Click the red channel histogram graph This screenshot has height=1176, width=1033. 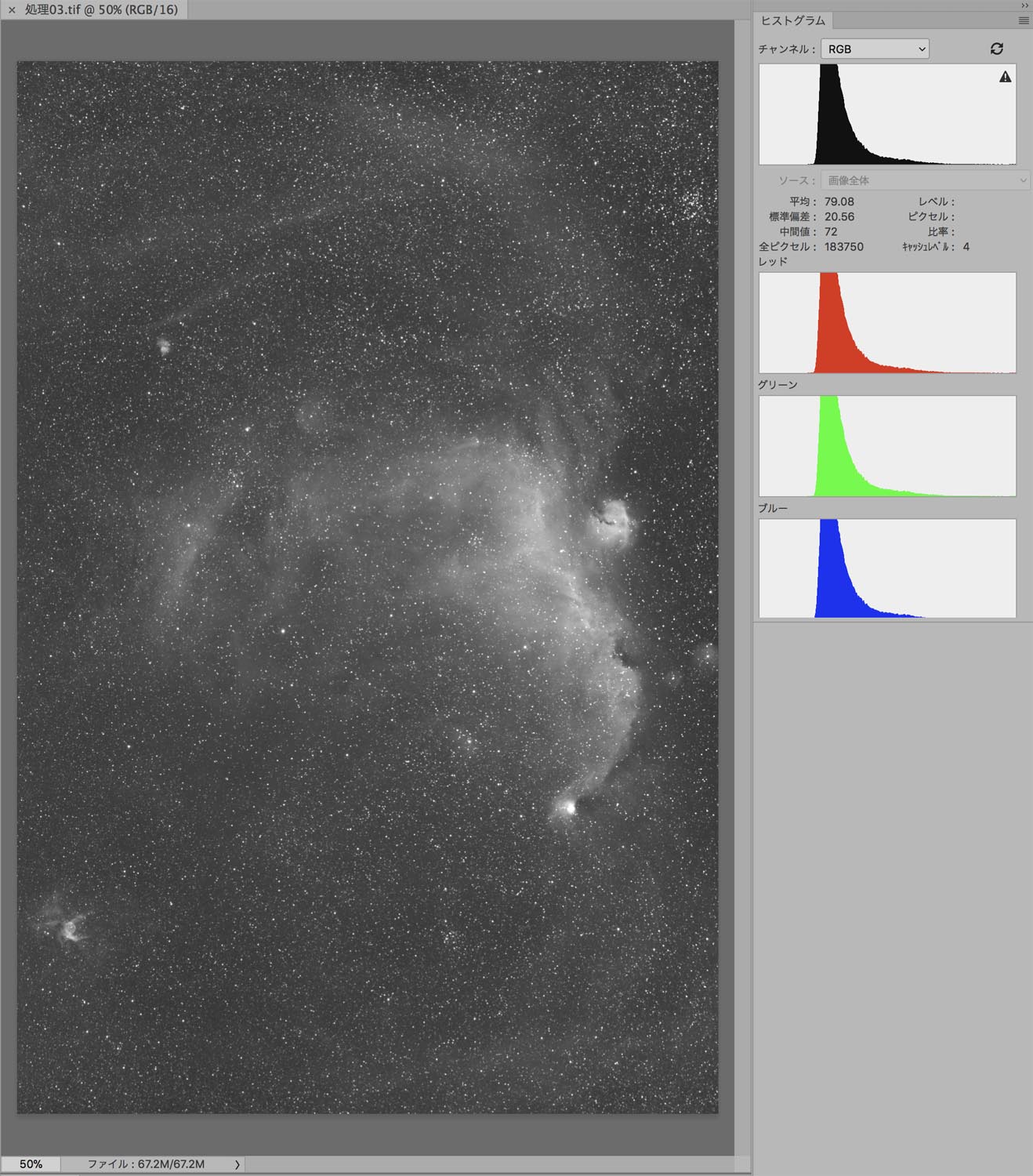pyautogui.click(x=887, y=323)
